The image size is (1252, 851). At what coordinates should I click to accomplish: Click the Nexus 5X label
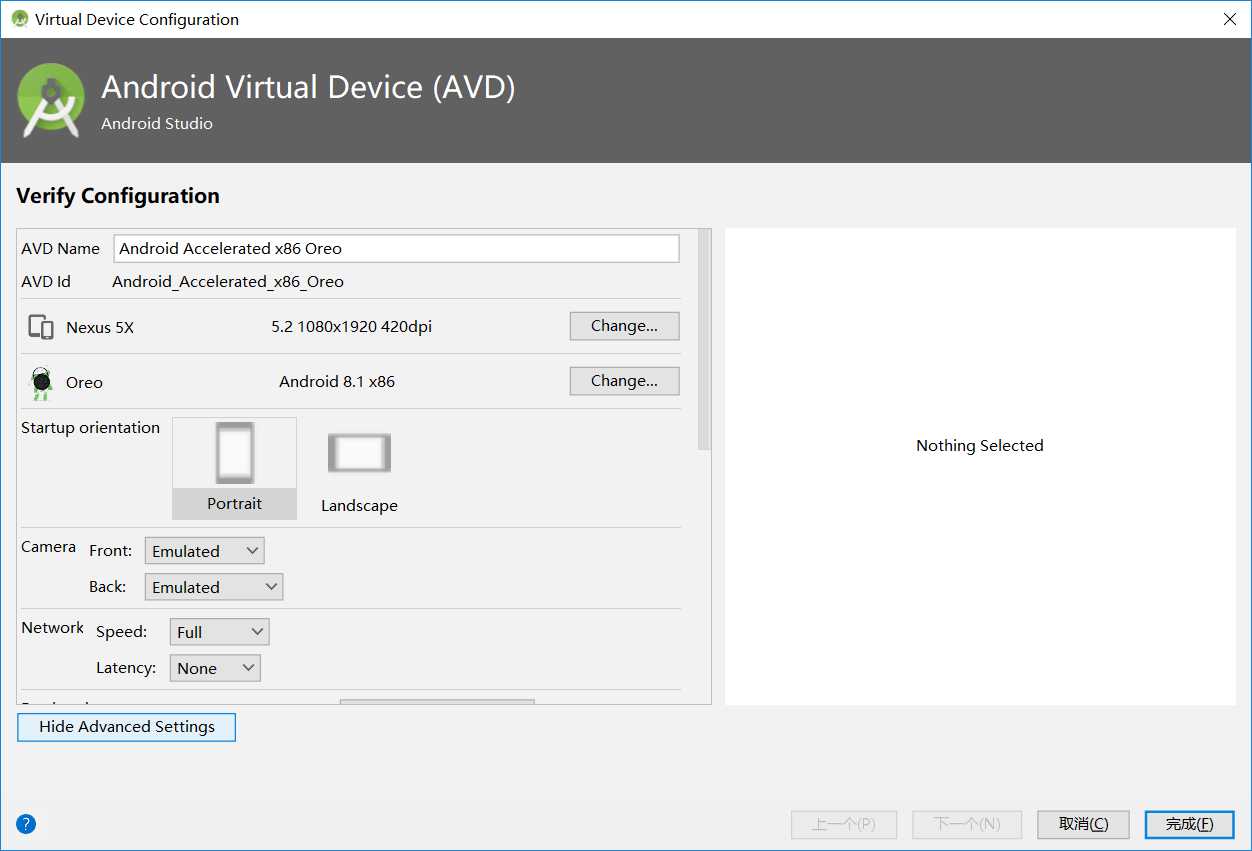[x=100, y=328]
